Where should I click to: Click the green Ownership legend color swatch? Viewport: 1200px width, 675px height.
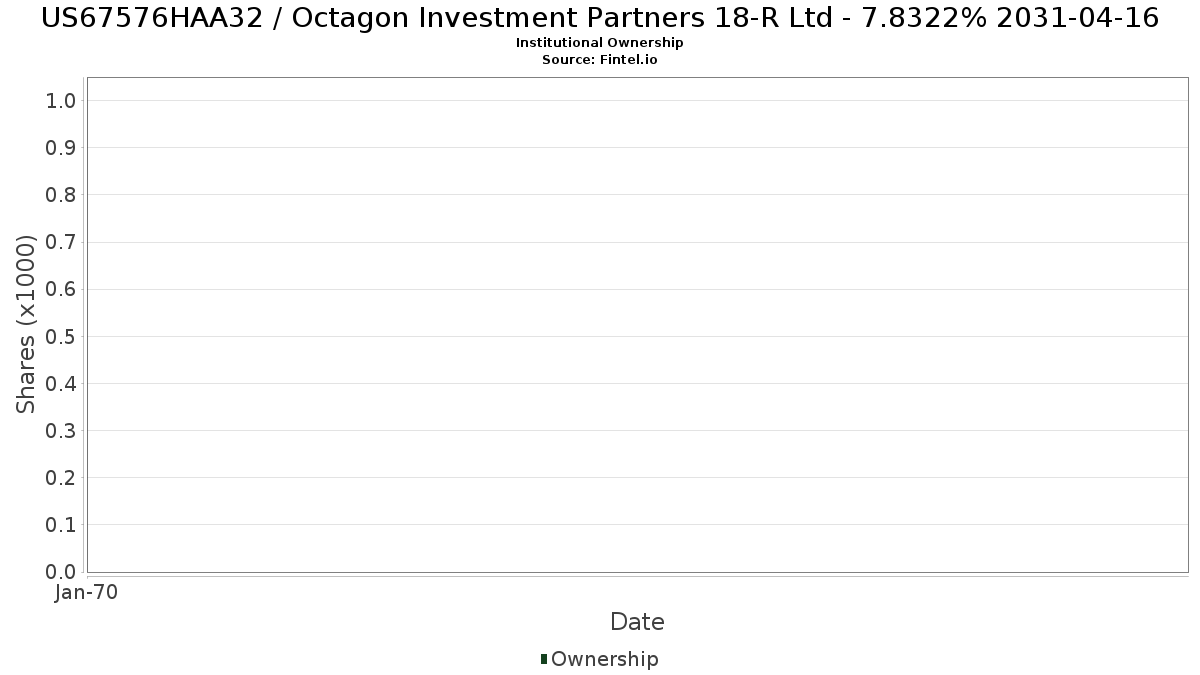point(544,658)
